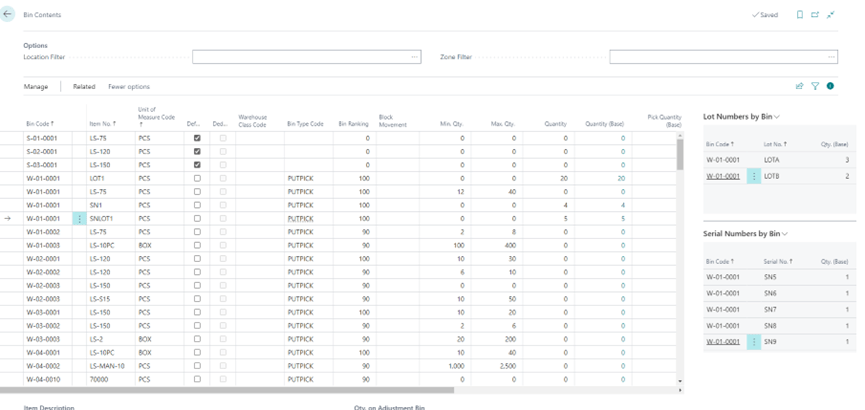
Task: Click the share icon above the grid
Action: point(799,87)
